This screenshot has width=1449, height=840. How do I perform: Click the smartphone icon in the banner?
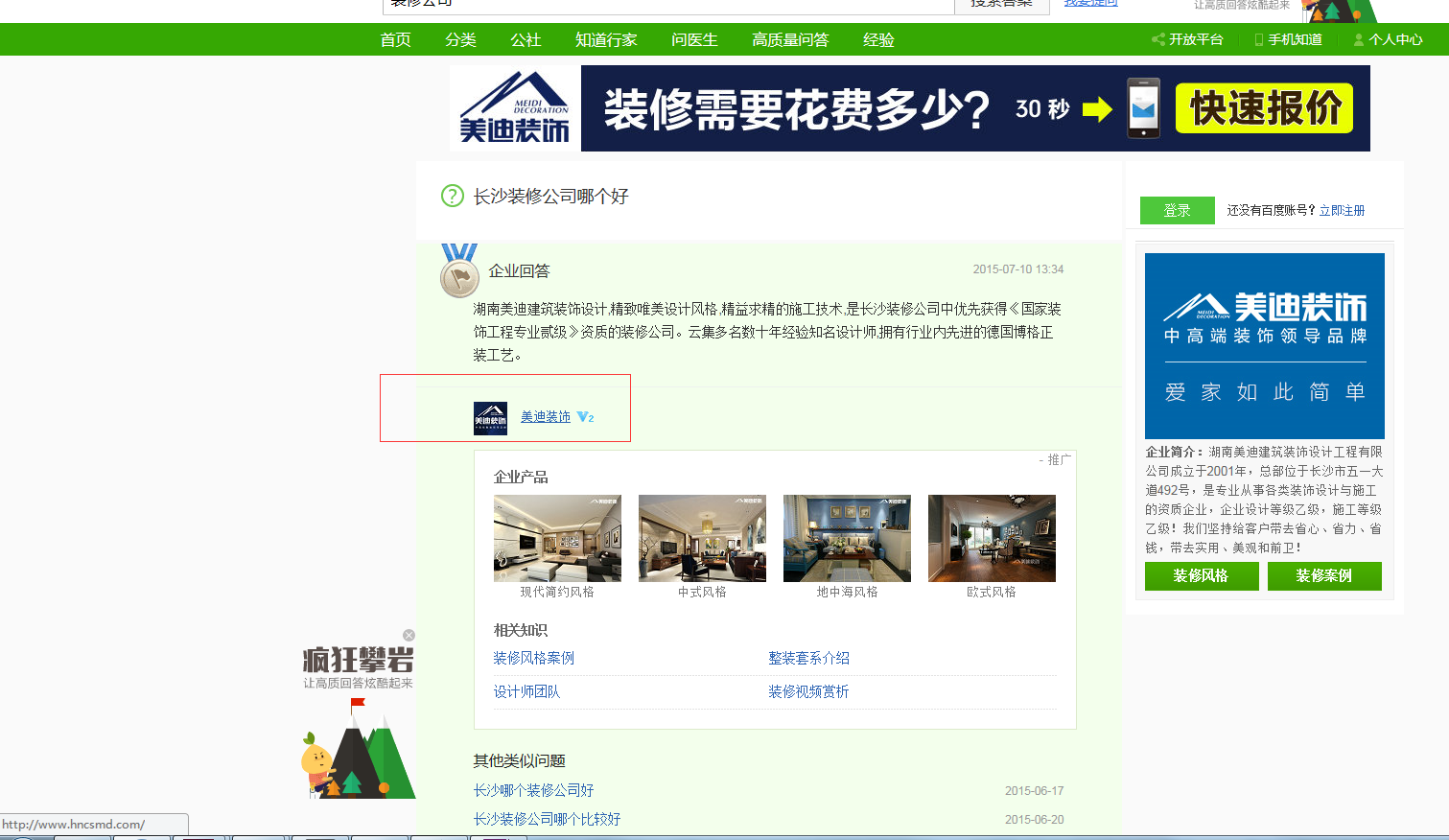1143,108
